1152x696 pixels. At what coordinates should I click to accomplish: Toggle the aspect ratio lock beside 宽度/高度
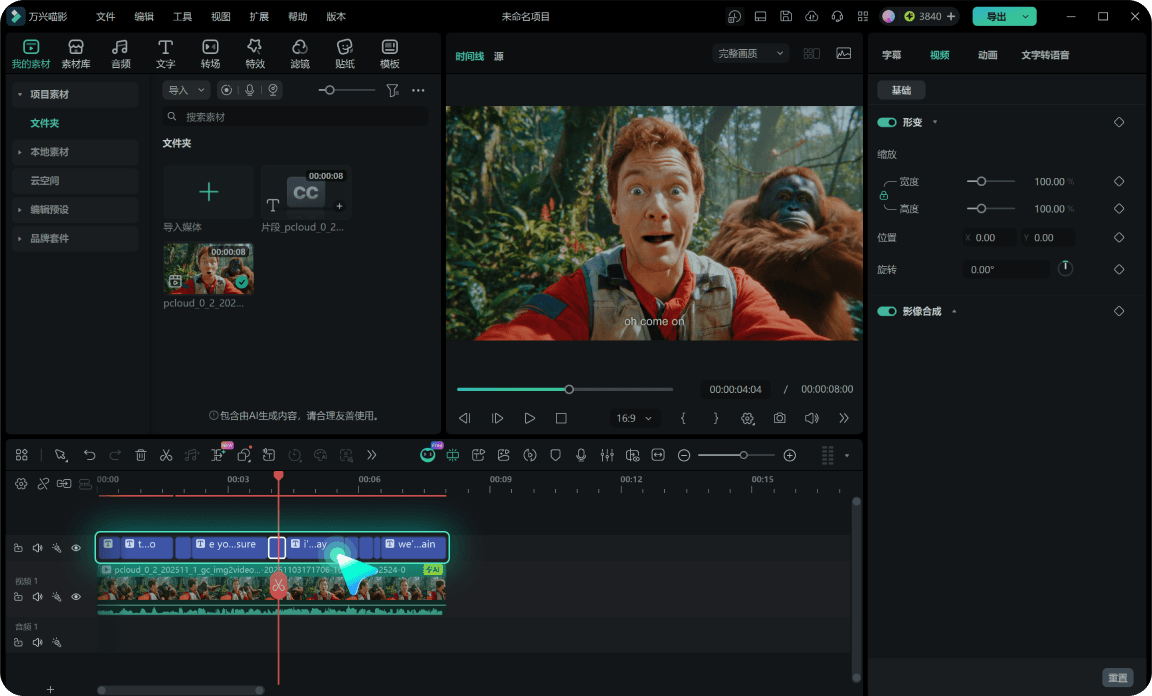(x=884, y=195)
